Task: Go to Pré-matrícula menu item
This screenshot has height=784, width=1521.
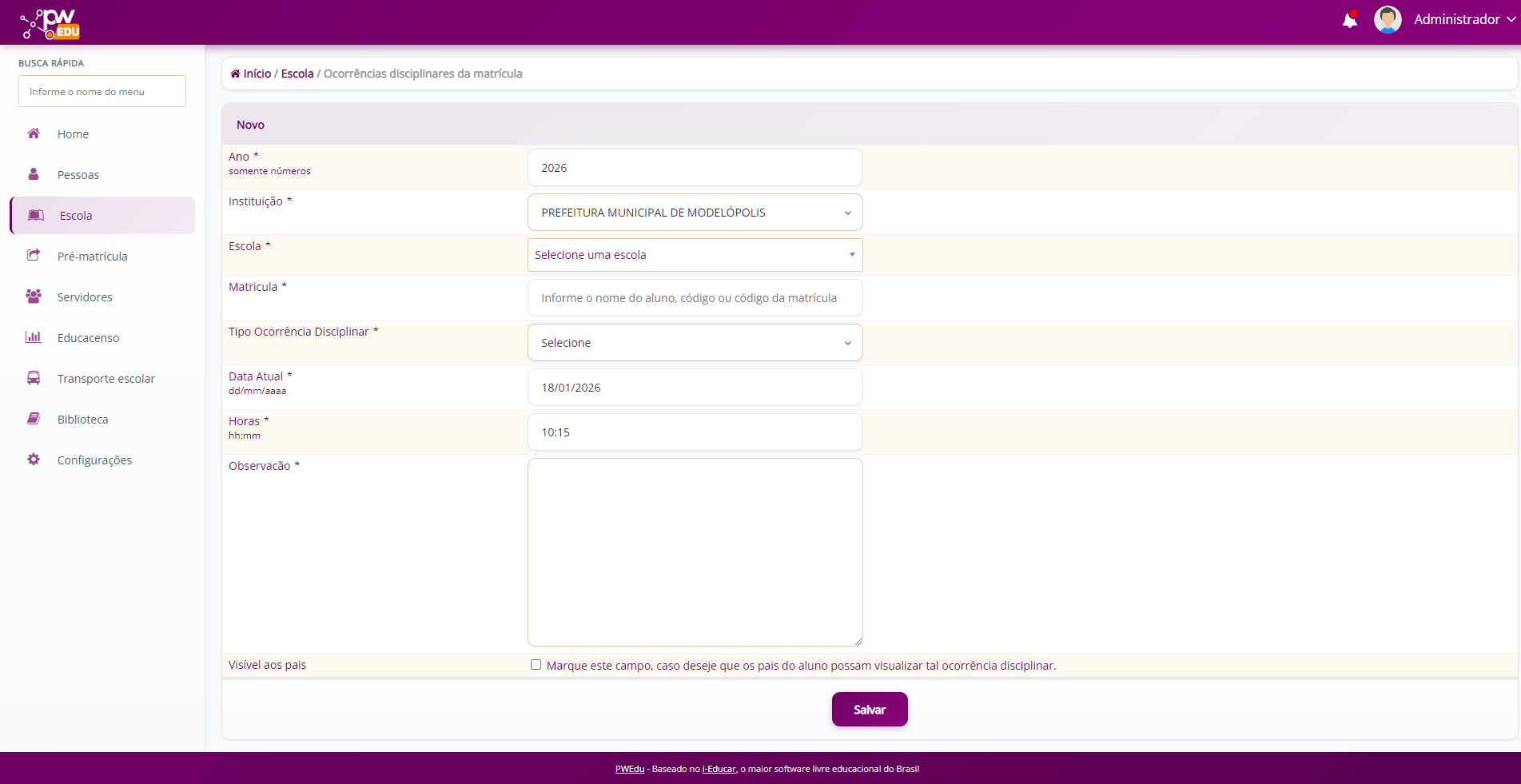Action: coord(92,257)
